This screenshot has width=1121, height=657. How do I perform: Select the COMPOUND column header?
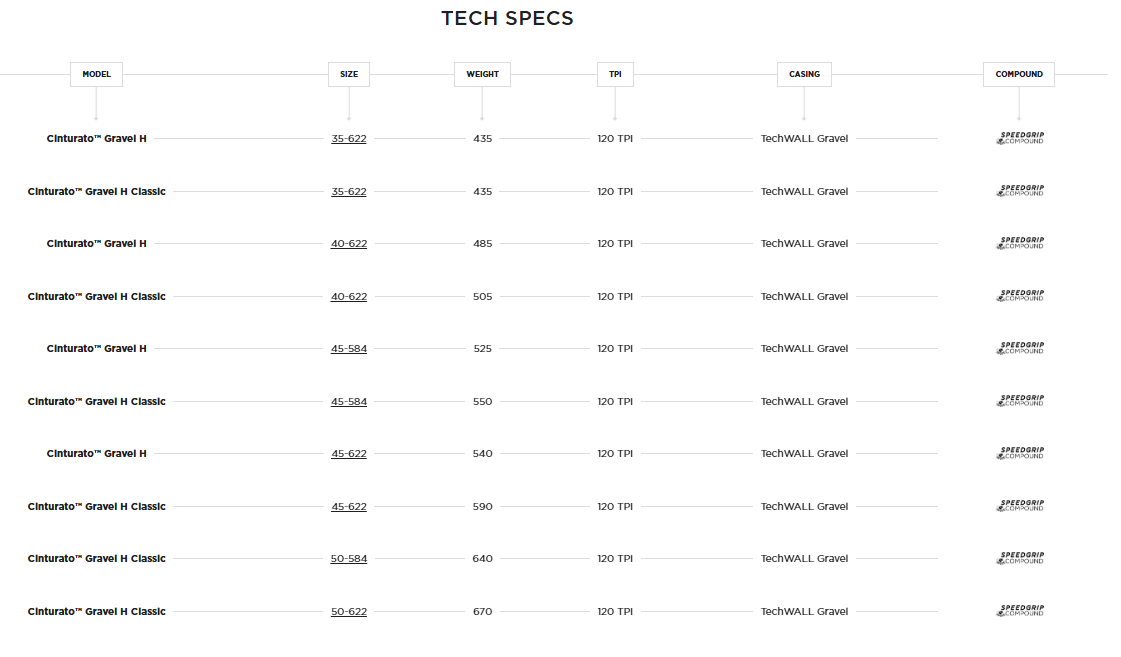[1019, 74]
